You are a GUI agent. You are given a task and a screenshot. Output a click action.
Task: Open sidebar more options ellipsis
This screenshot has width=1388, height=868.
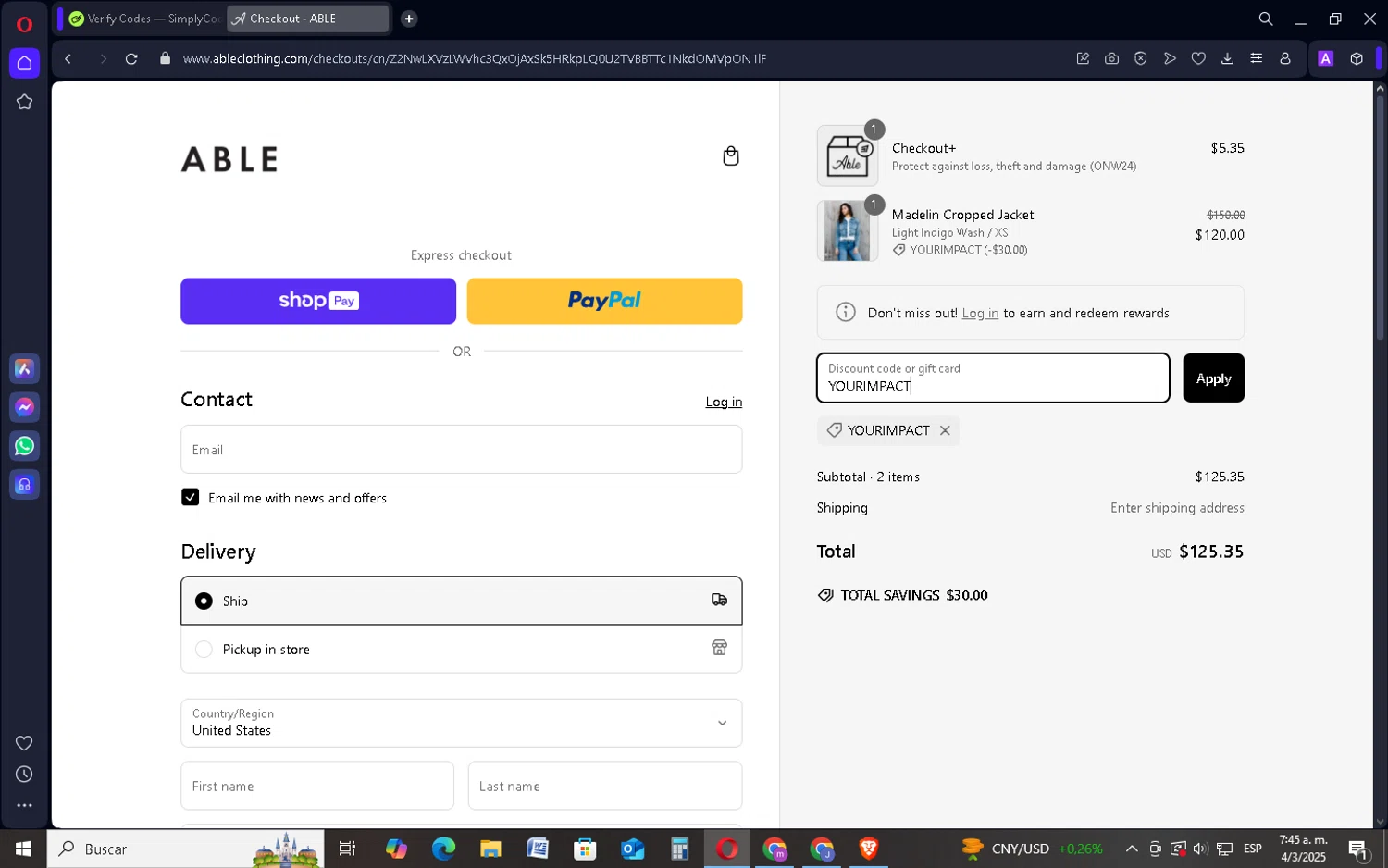(x=25, y=806)
